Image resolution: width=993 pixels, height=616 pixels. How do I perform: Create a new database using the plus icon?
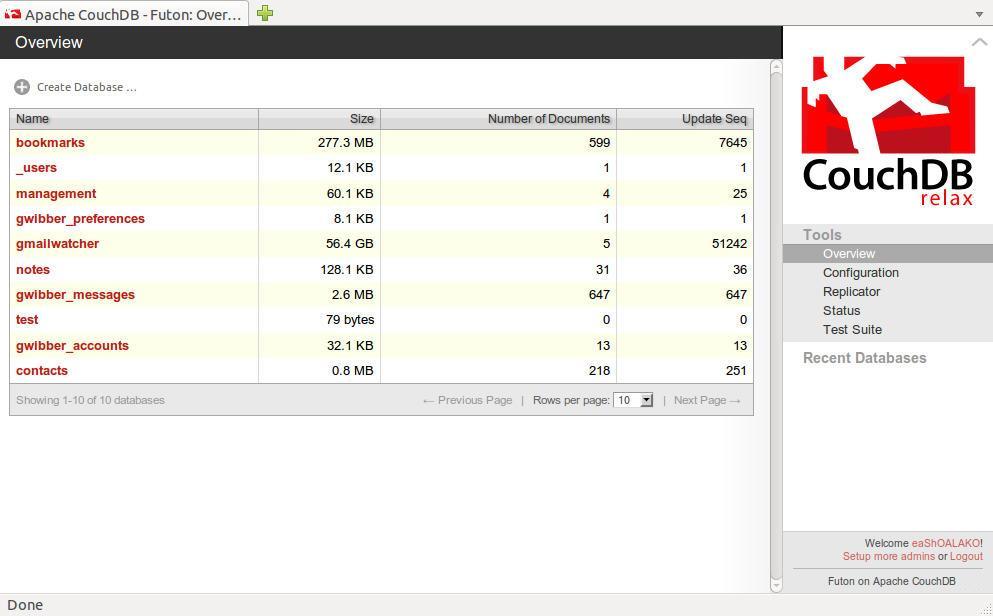[x=22, y=87]
